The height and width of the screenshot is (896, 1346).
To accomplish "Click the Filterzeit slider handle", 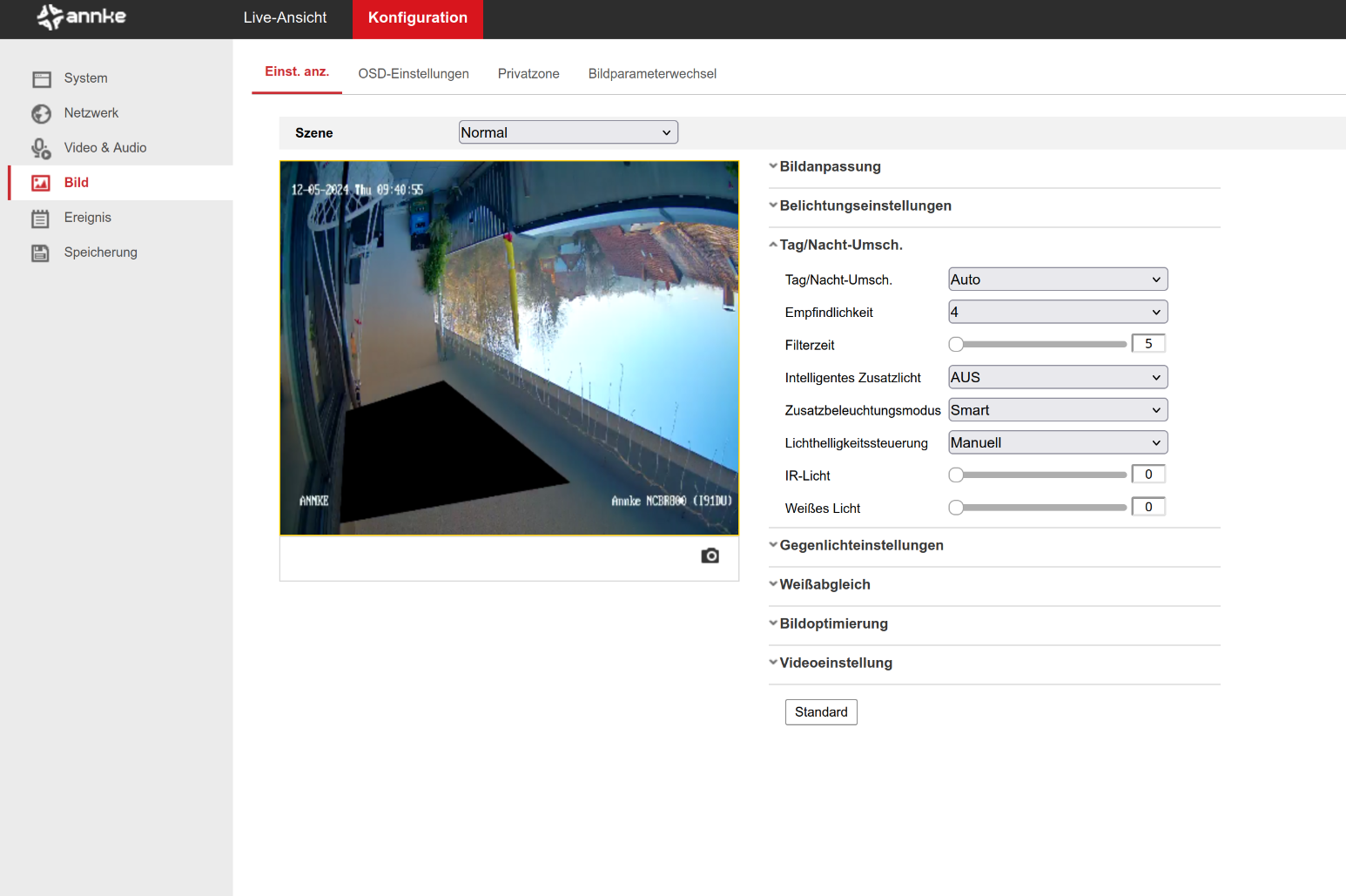I will (956, 344).
